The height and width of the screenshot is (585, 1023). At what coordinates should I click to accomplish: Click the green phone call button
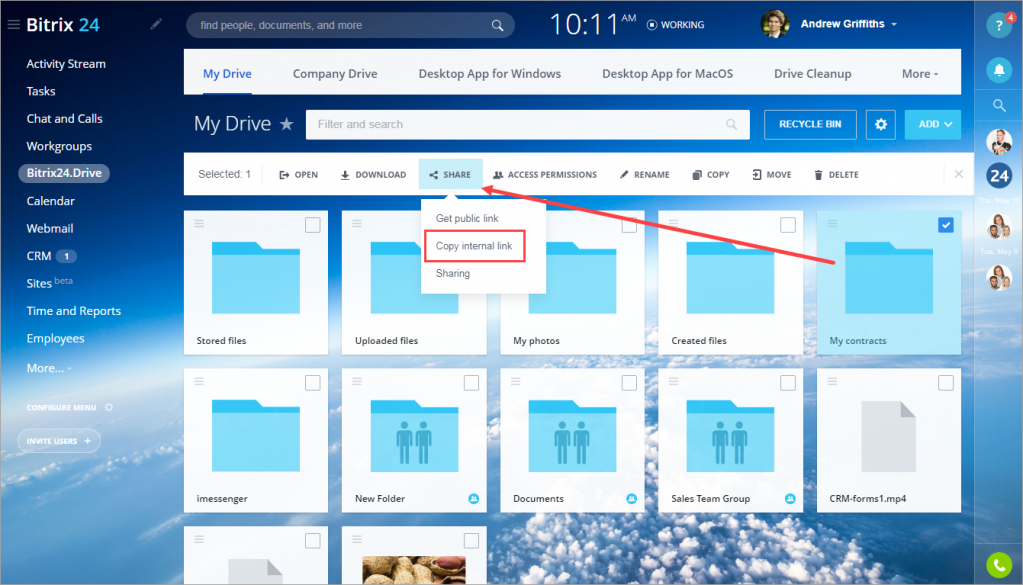999,565
